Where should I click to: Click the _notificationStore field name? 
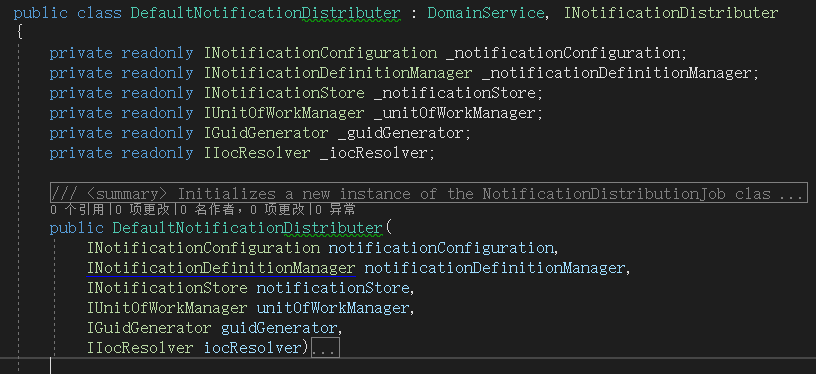click(454, 94)
